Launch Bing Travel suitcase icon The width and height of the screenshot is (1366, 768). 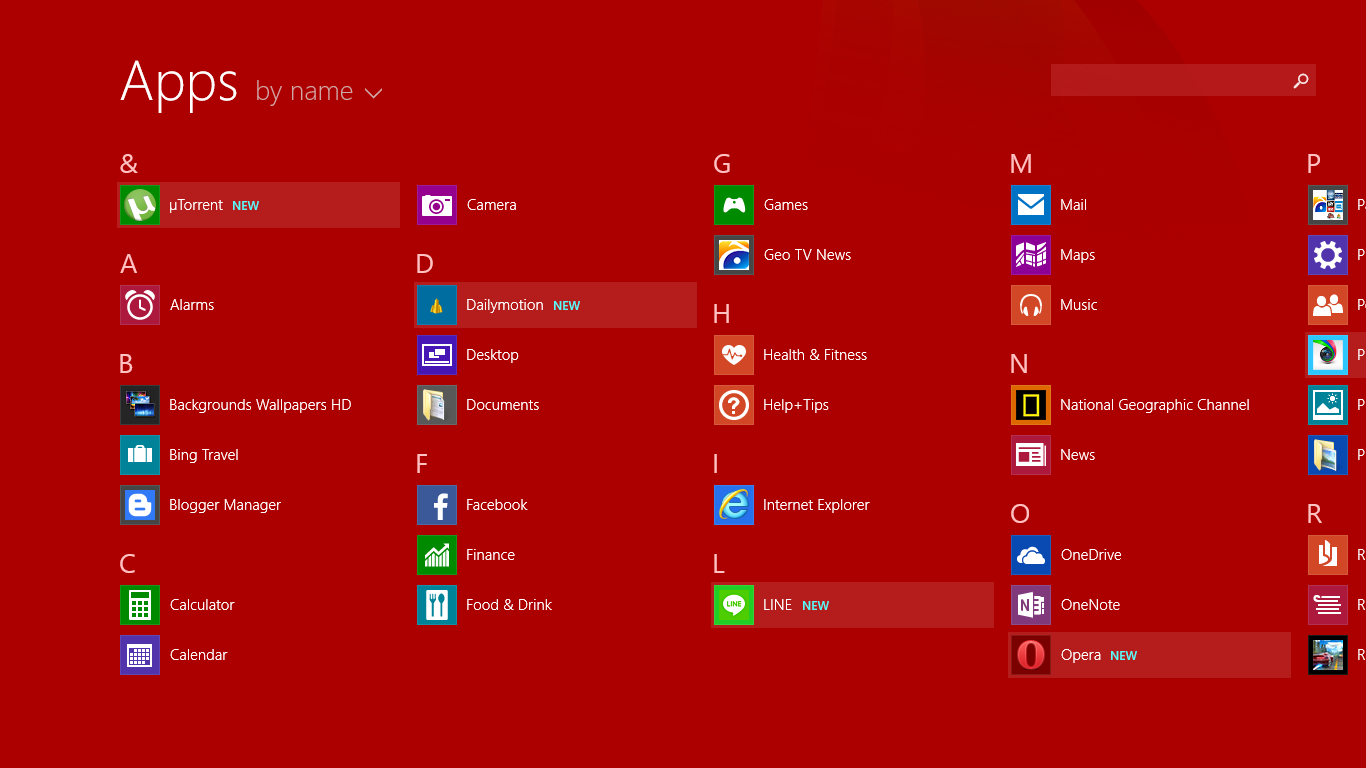pyautogui.click(x=140, y=455)
